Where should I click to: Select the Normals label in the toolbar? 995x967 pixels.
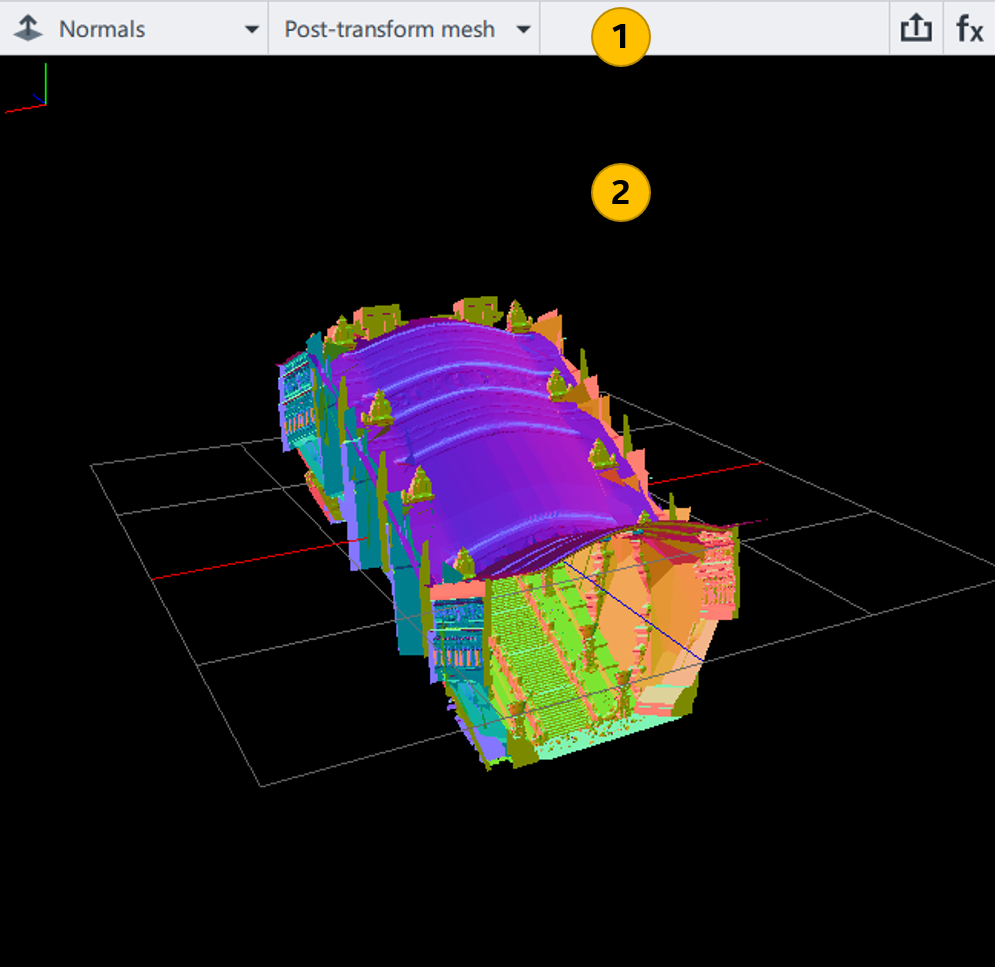[102, 29]
